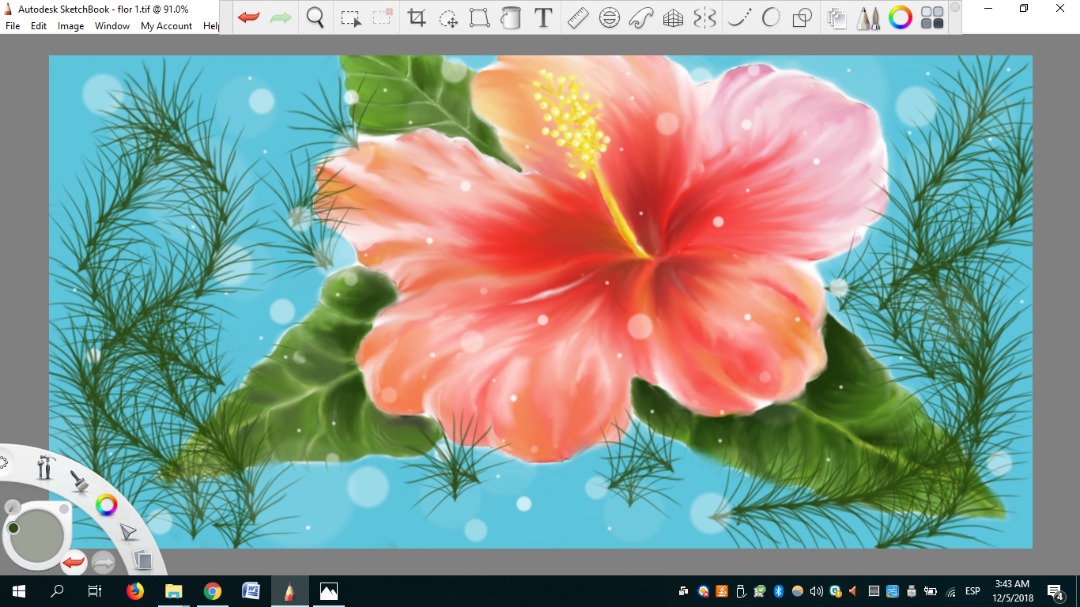Click the red Undo arrow in the top toolbar
The width and height of the screenshot is (1080, 607).
click(x=249, y=17)
